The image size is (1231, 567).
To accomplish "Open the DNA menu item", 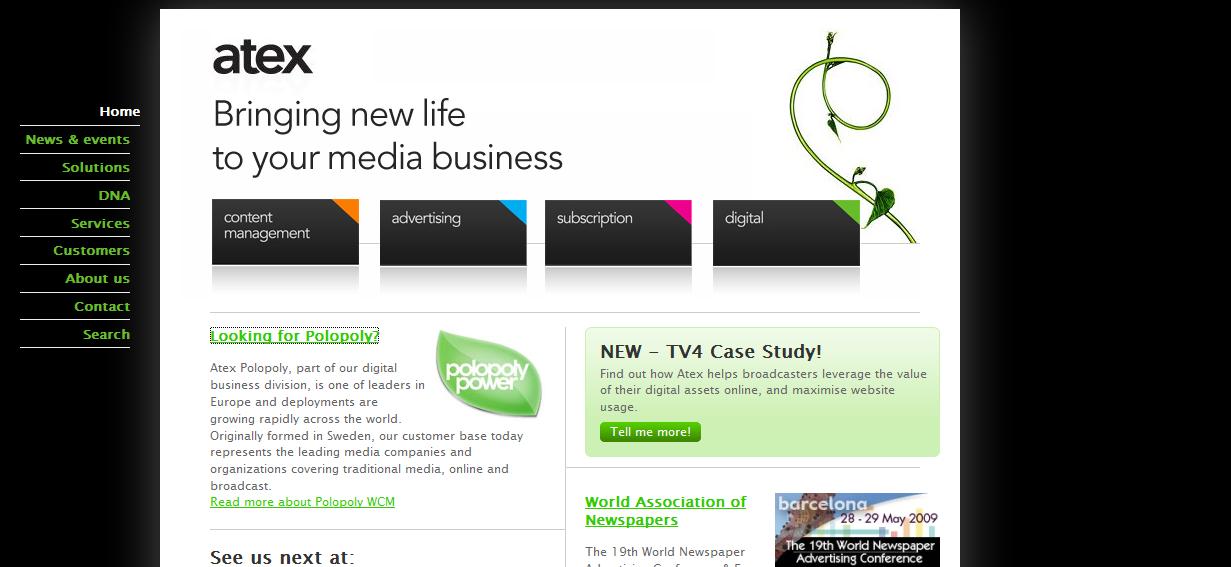I will (x=114, y=195).
